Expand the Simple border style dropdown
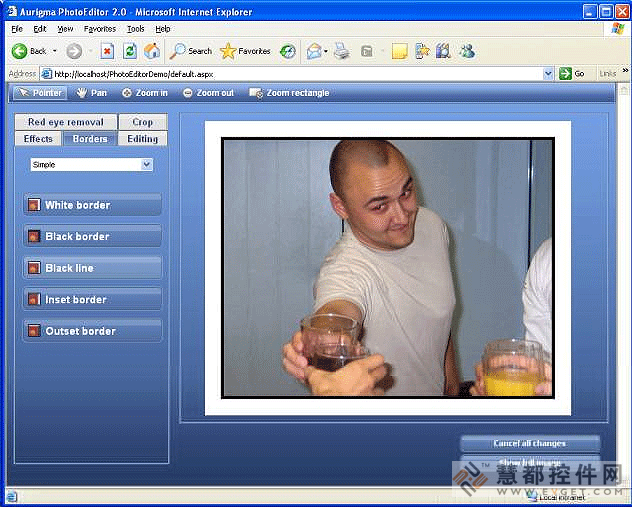This screenshot has height=507, width=632. coord(147,164)
